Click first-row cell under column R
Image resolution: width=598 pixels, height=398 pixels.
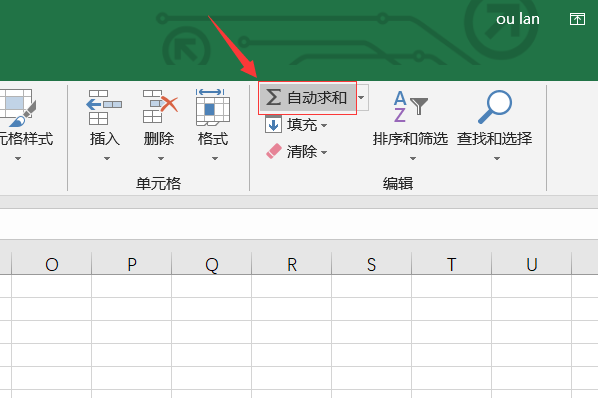292,286
